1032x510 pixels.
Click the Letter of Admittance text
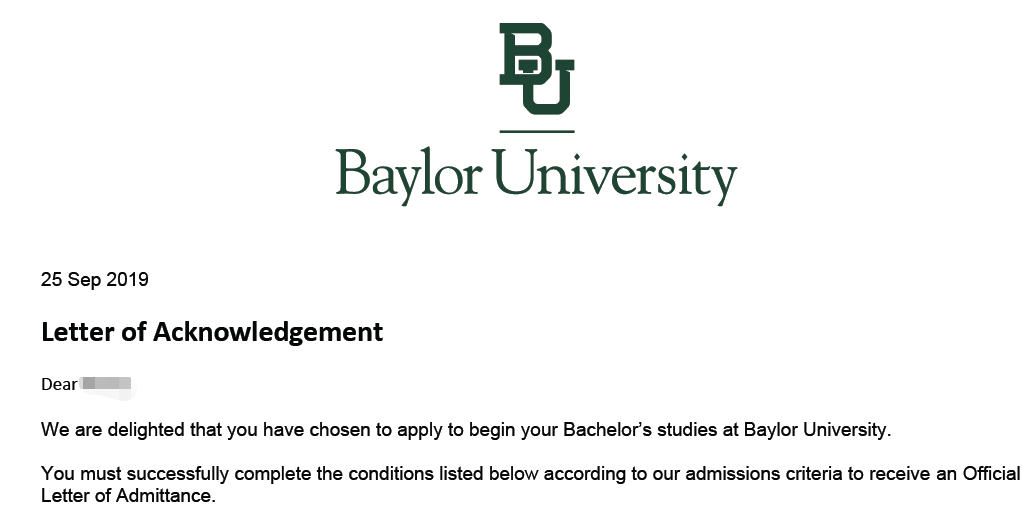click(x=126, y=496)
